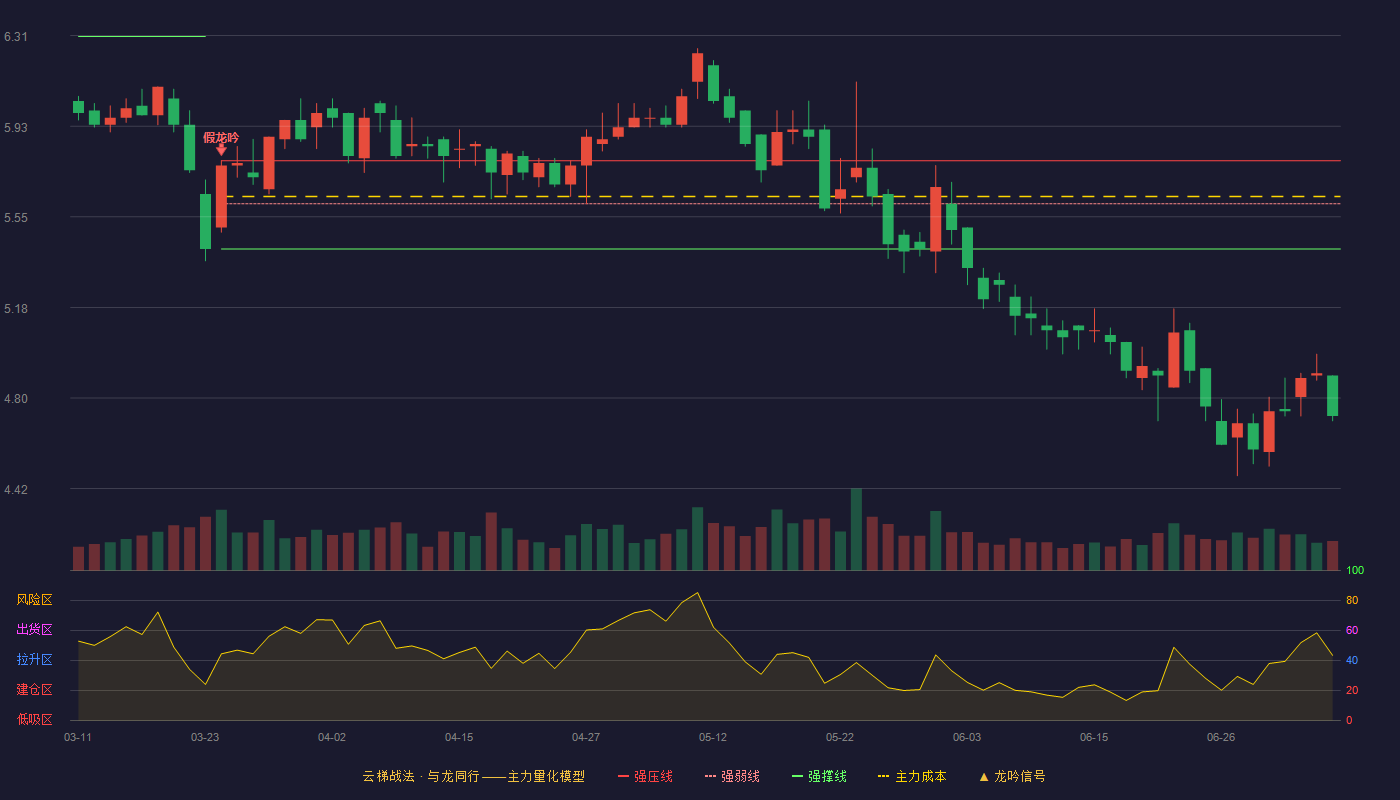Click the yellow dashed 主力成本 legend icon
The height and width of the screenshot is (800, 1400).
(x=884, y=776)
